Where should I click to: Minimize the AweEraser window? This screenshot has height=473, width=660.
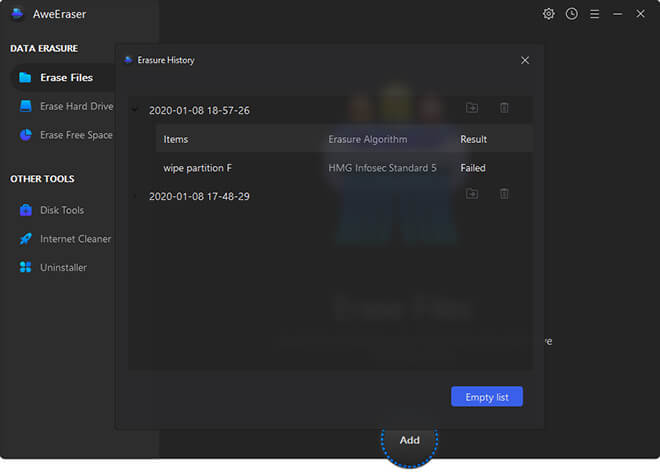(x=617, y=14)
